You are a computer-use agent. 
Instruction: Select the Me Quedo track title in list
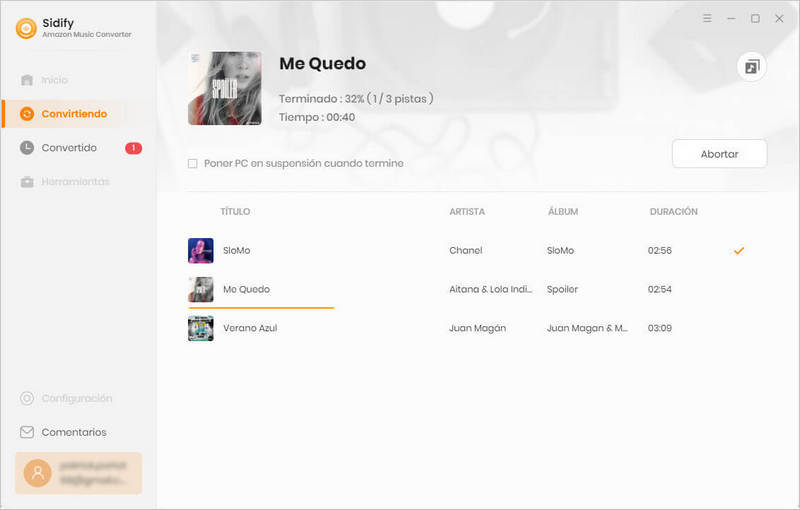pos(246,289)
